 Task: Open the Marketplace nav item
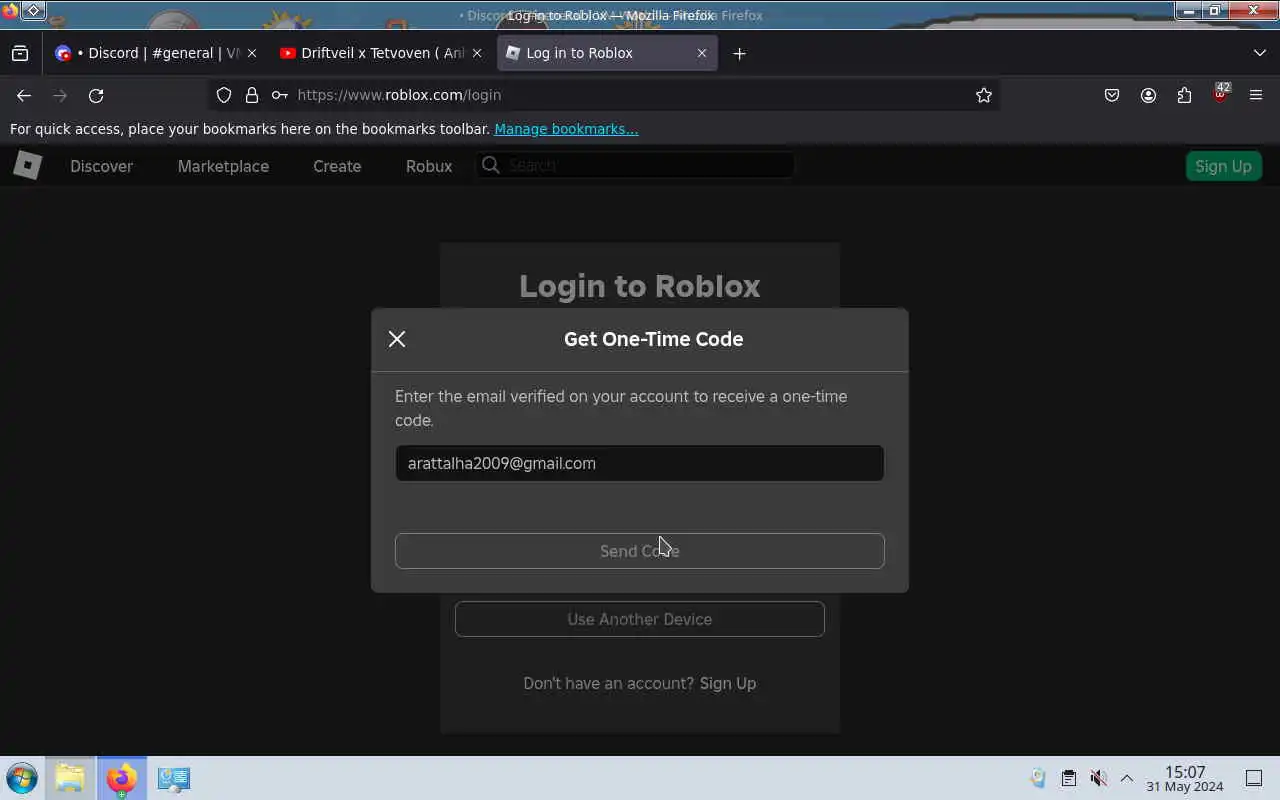click(223, 166)
